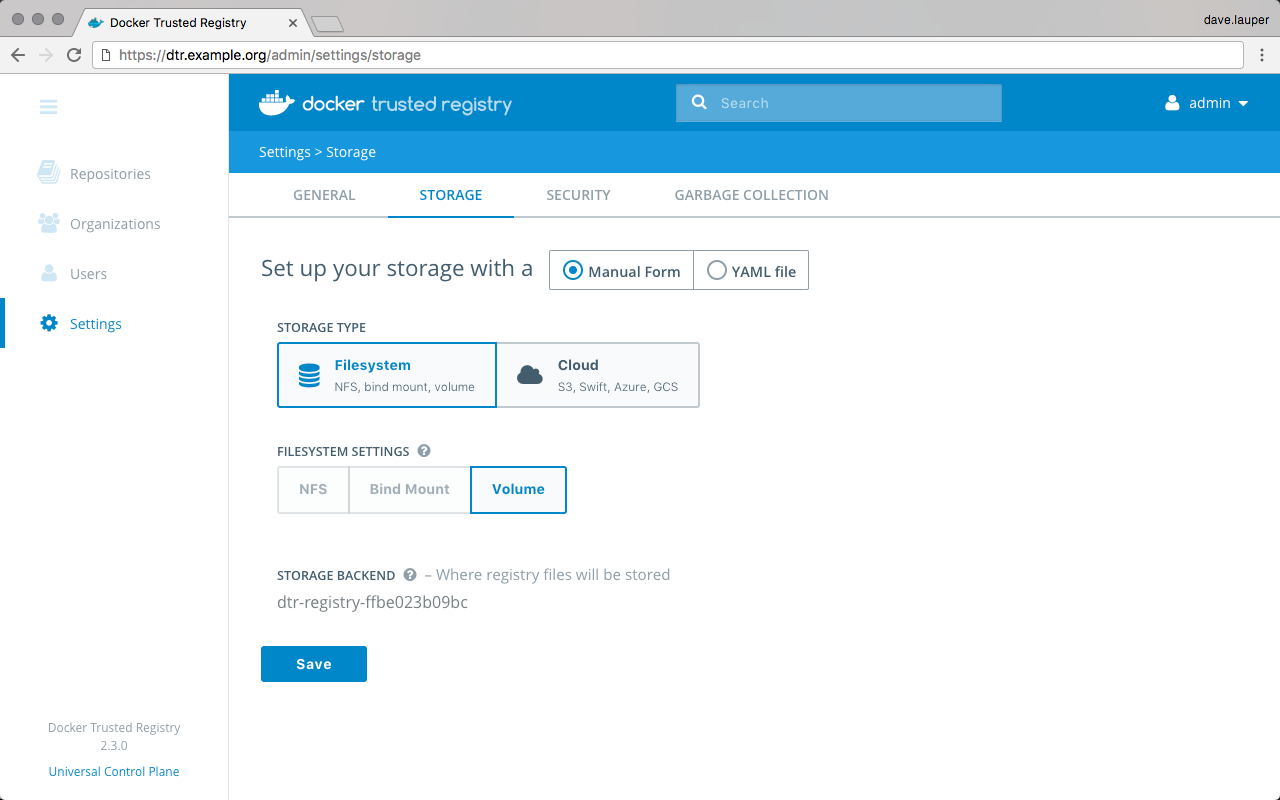Click the Docker whale logo in header
Viewport: 1280px width, 800px height.
277,103
